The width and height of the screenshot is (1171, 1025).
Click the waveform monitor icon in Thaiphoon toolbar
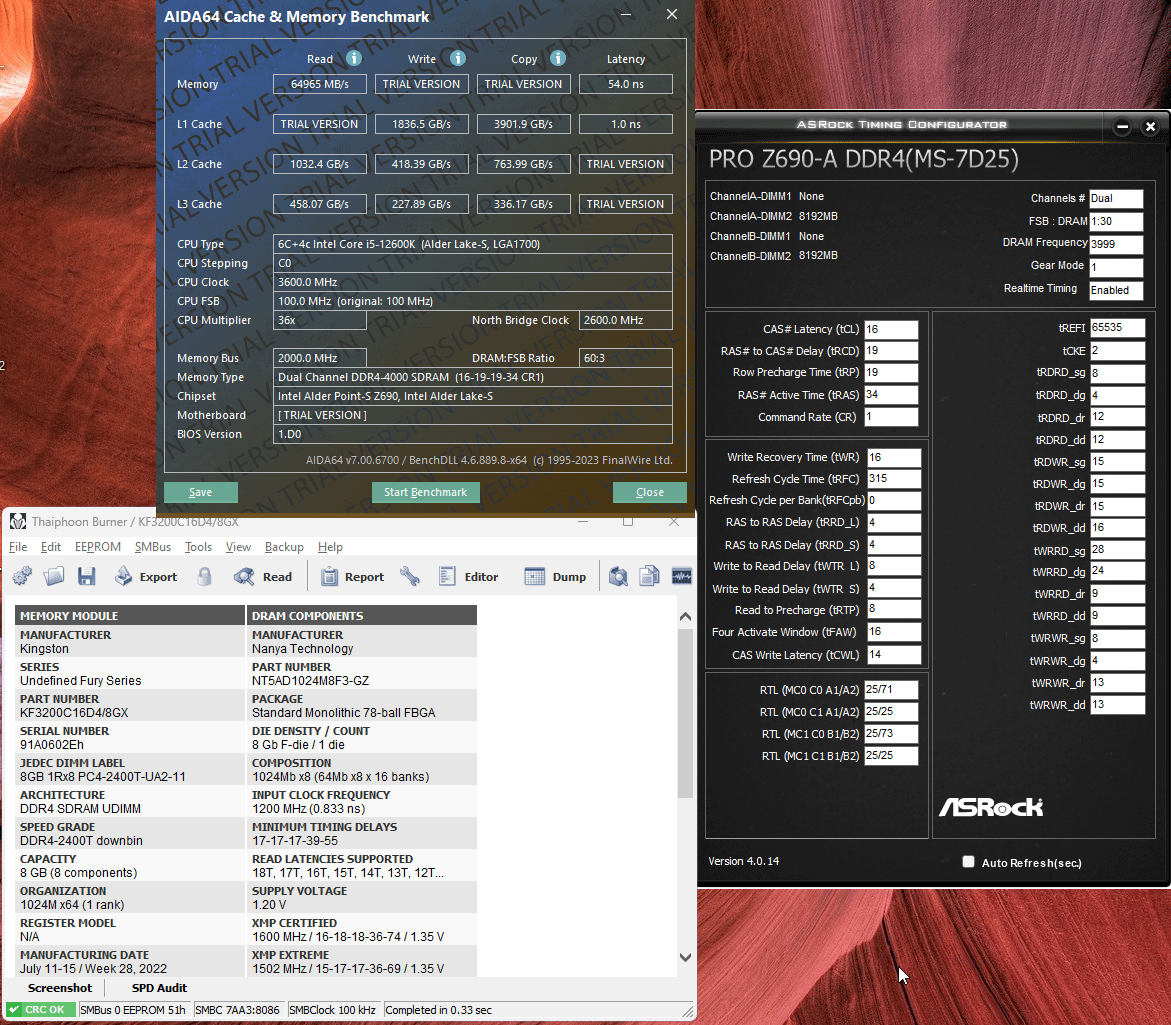682,576
